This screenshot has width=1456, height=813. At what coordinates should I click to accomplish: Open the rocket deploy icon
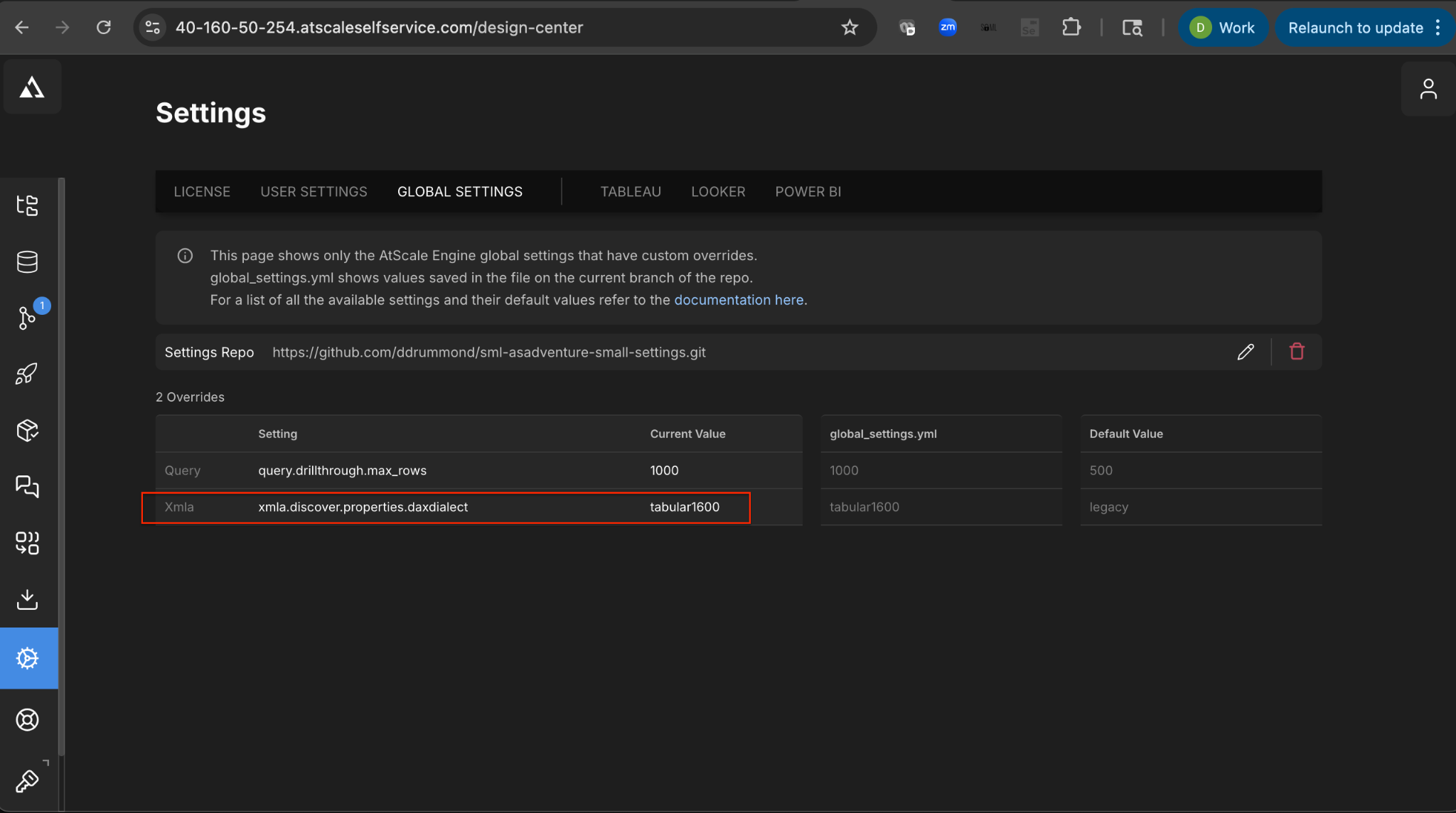27,374
